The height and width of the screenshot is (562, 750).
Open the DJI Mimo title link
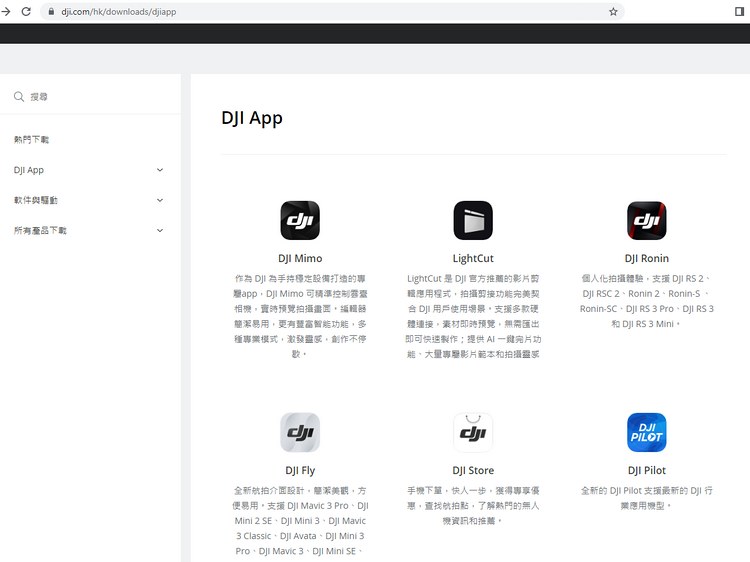click(x=300, y=258)
